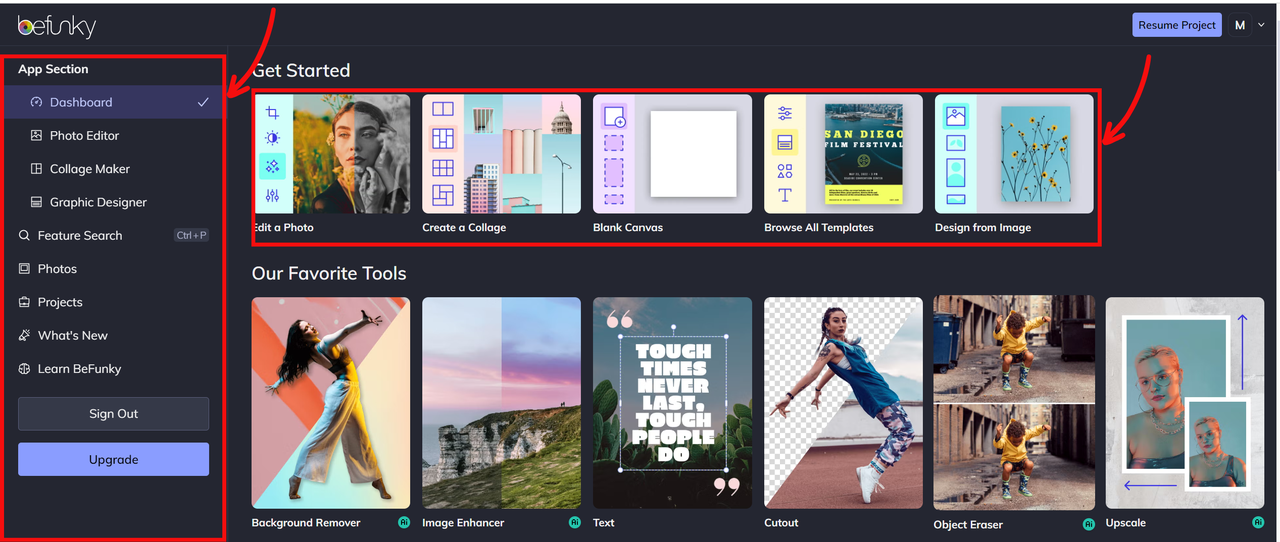The image size is (1280, 542).
Task: Click the Resume Project button
Action: [1178, 25]
